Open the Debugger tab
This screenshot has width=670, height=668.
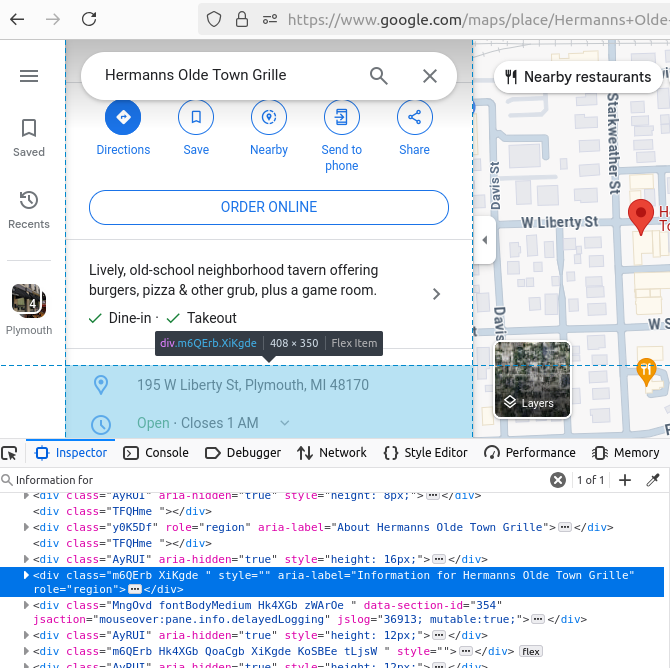point(243,453)
